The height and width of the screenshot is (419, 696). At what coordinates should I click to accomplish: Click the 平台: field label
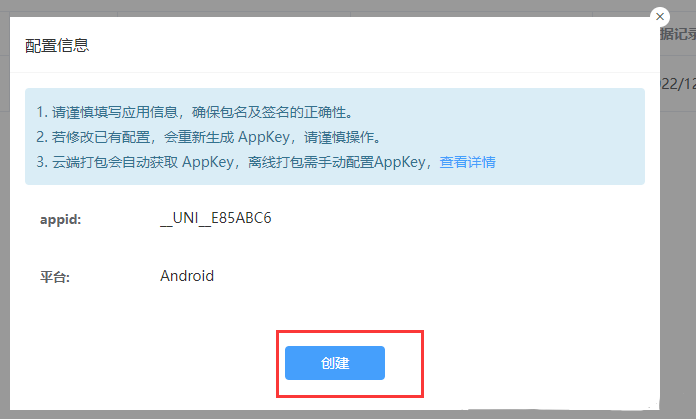(55, 277)
